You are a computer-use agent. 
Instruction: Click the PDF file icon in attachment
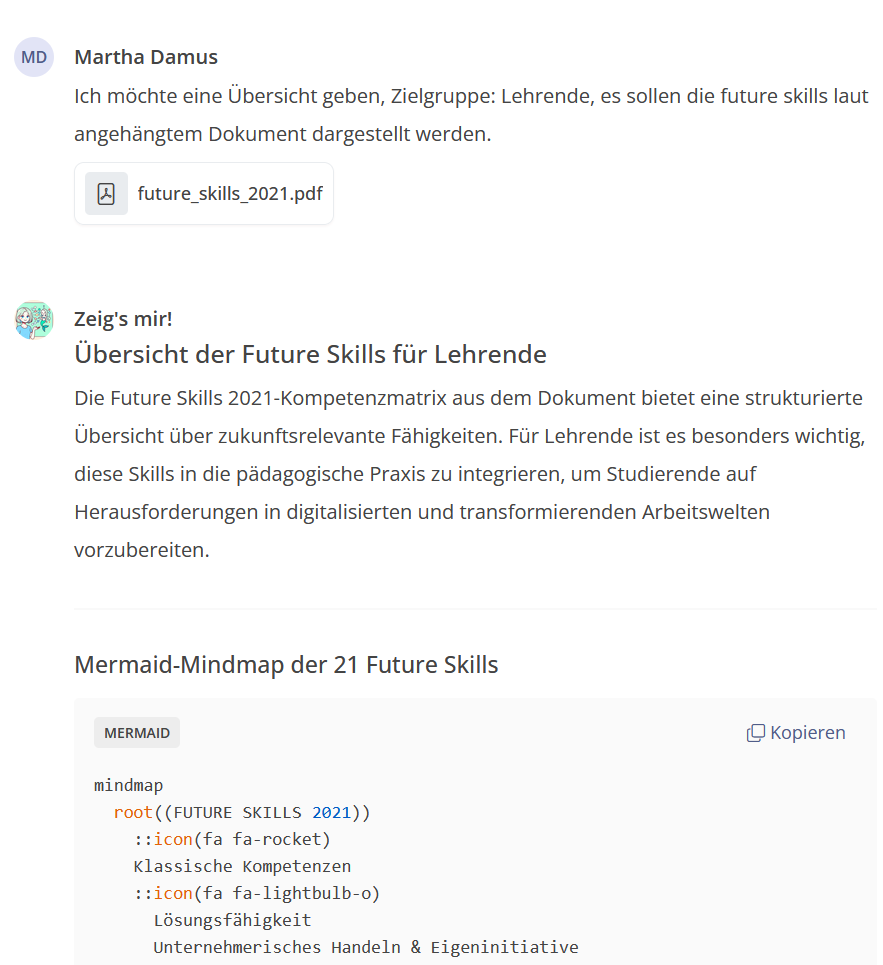106,193
